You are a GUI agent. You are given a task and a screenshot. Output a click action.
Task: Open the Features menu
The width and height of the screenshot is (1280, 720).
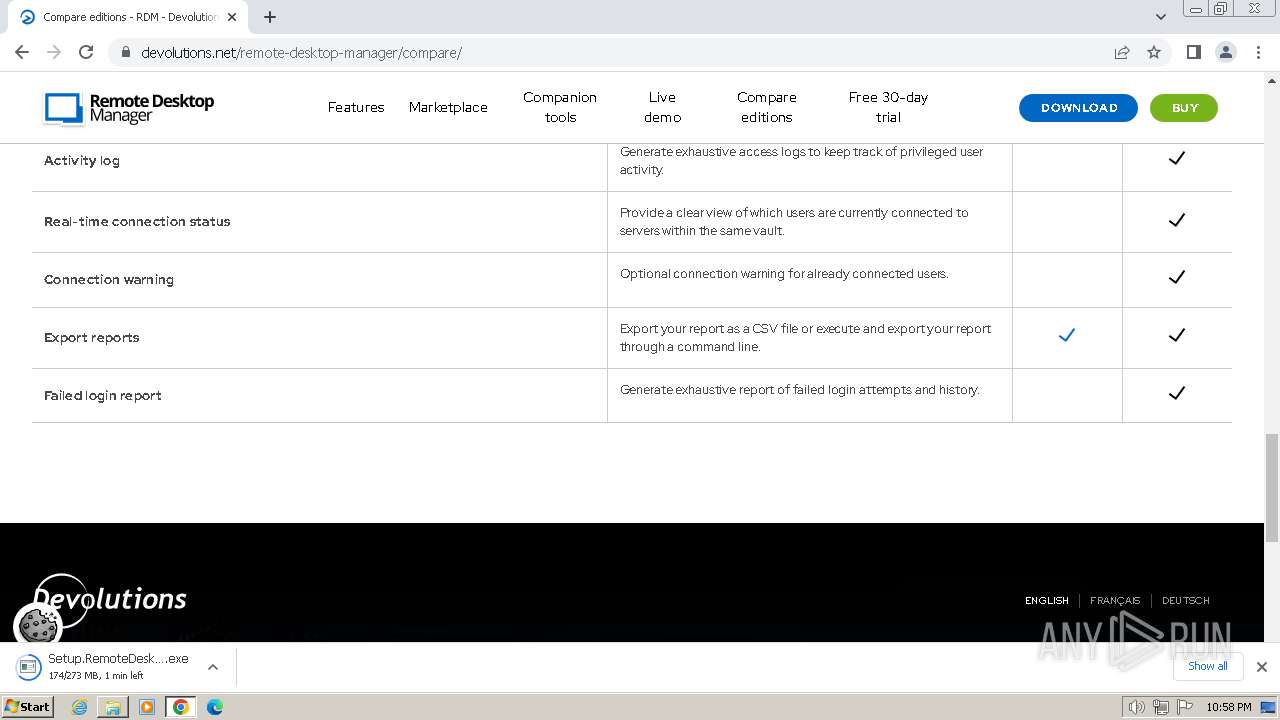point(356,107)
